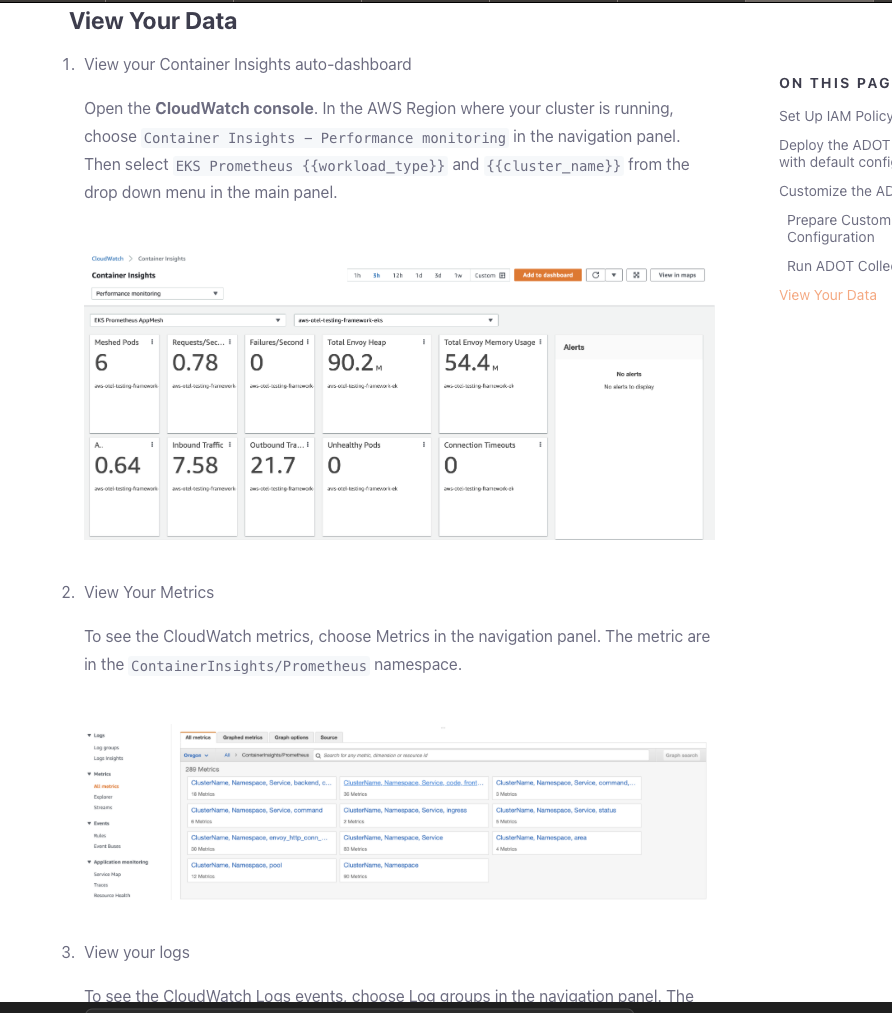Open the Set Up IAM Policy link
Screen dimensions: 892x1013
coord(835,116)
